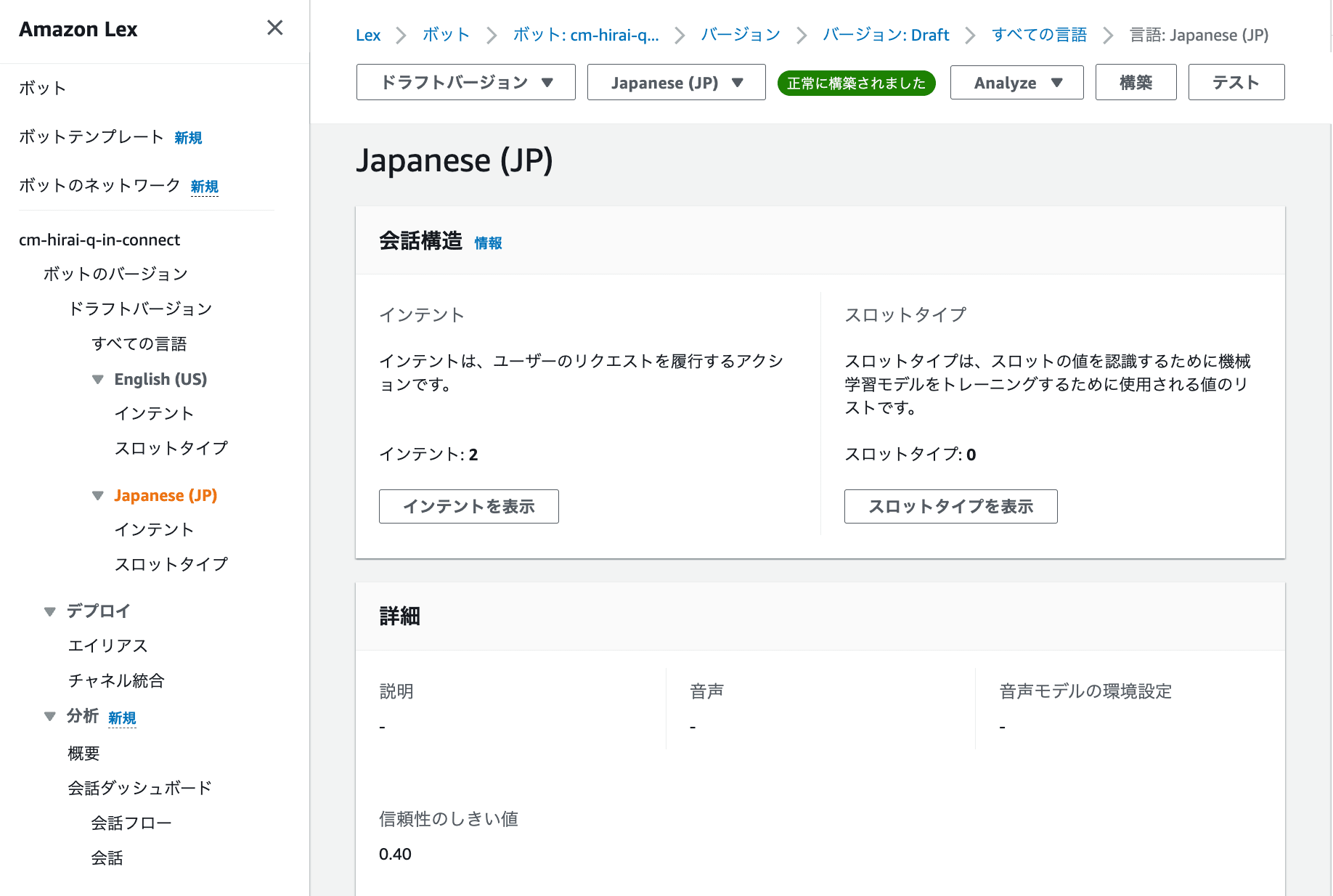Open the Analyze dropdown menu

(x=1016, y=82)
